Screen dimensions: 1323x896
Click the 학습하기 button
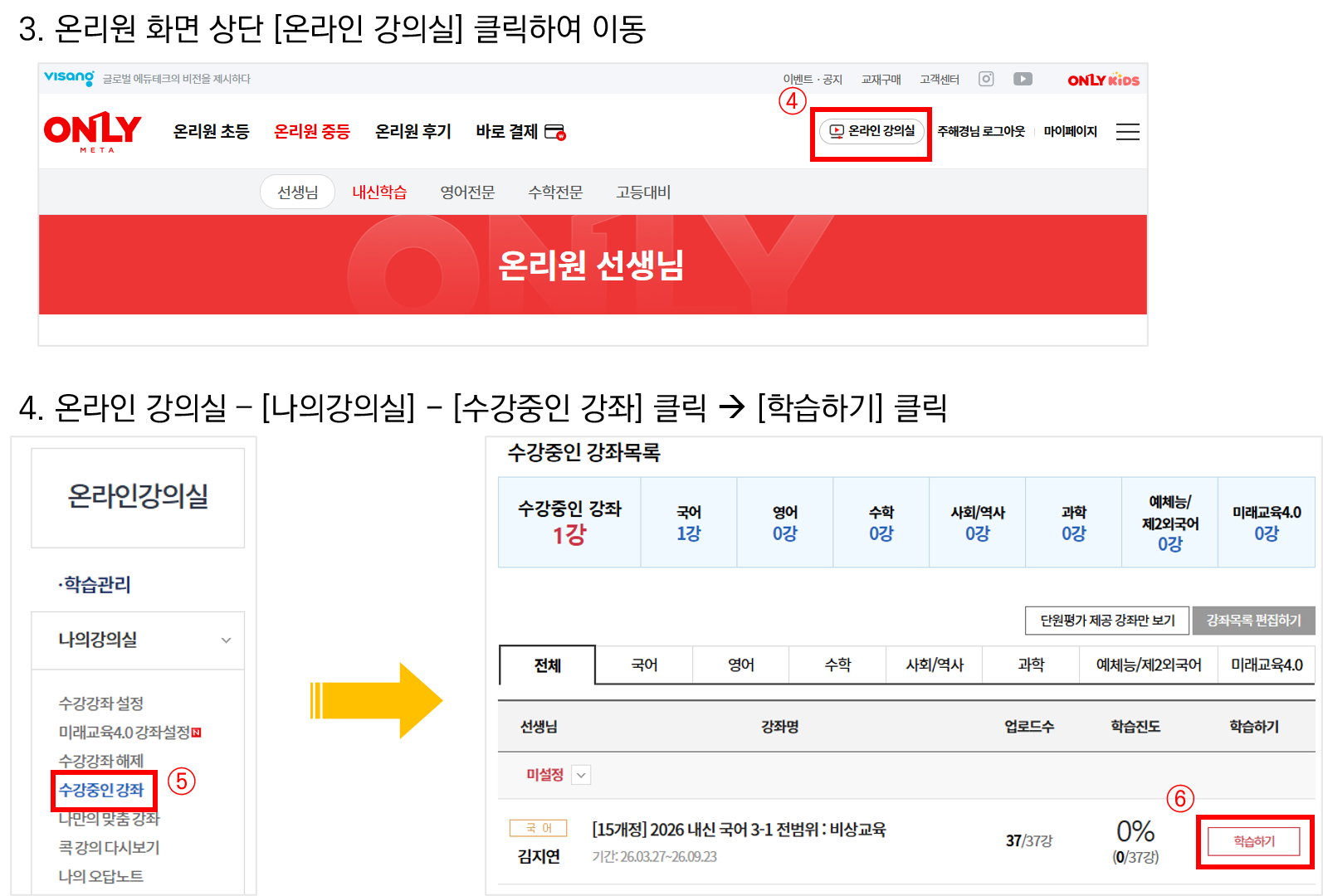coord(1253,841)
